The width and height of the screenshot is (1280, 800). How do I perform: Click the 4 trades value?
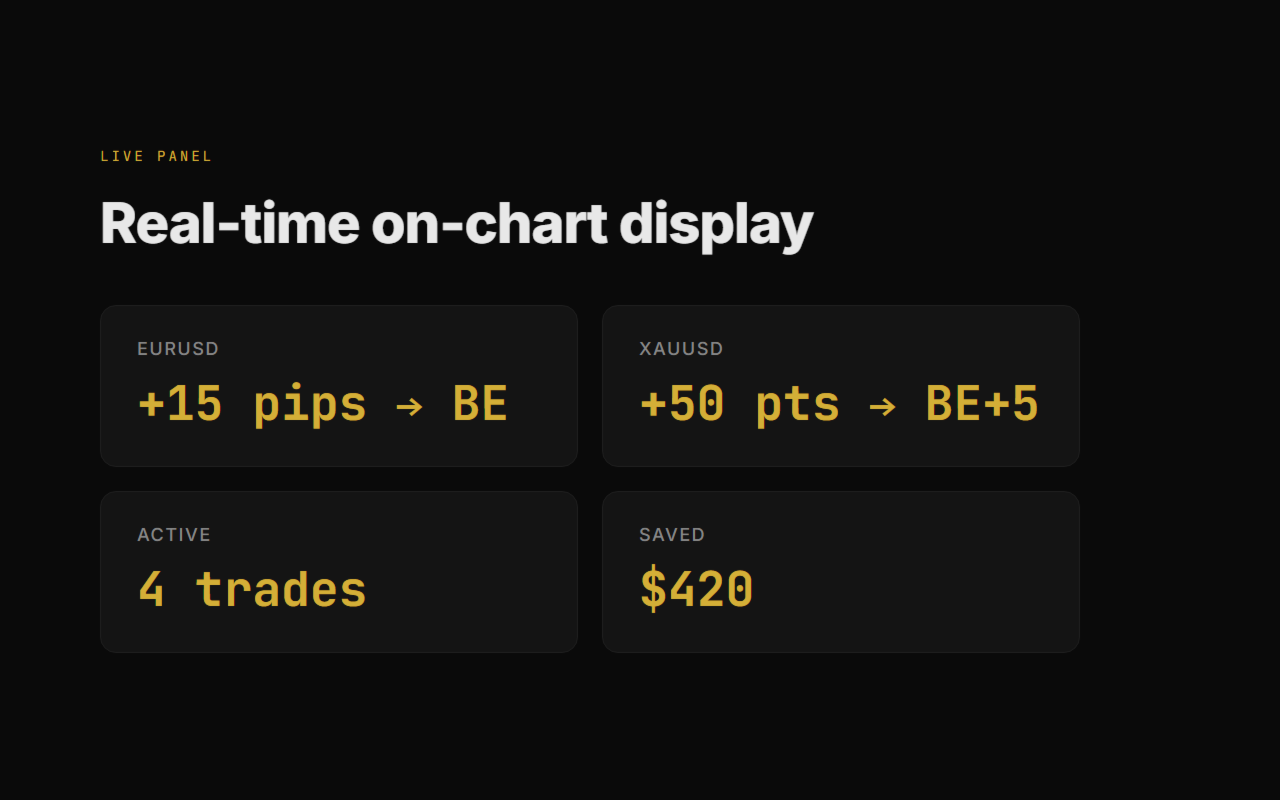click(252, 590)
